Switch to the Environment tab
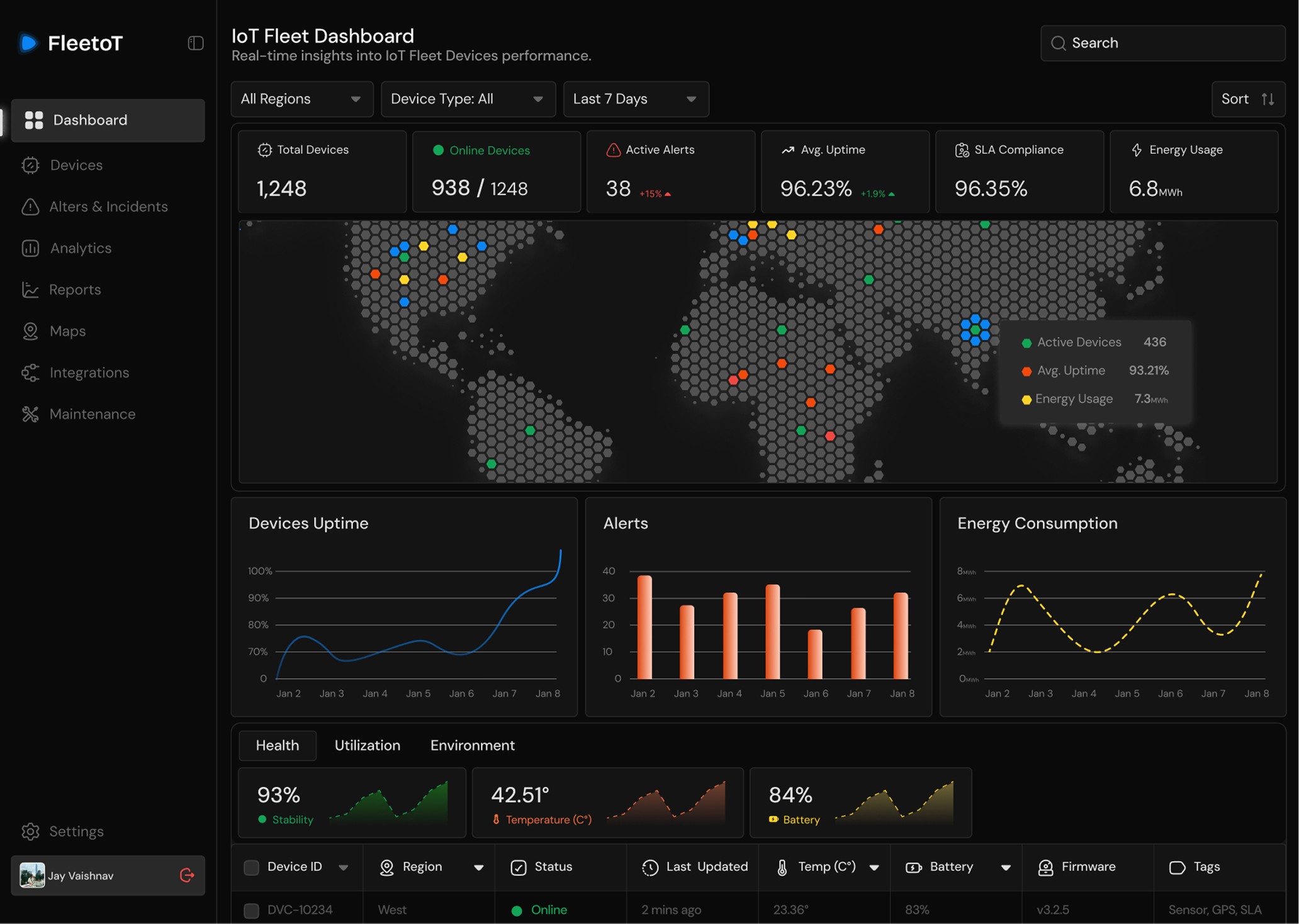This screenshot has height=924, width=1299. click(472, 745)
